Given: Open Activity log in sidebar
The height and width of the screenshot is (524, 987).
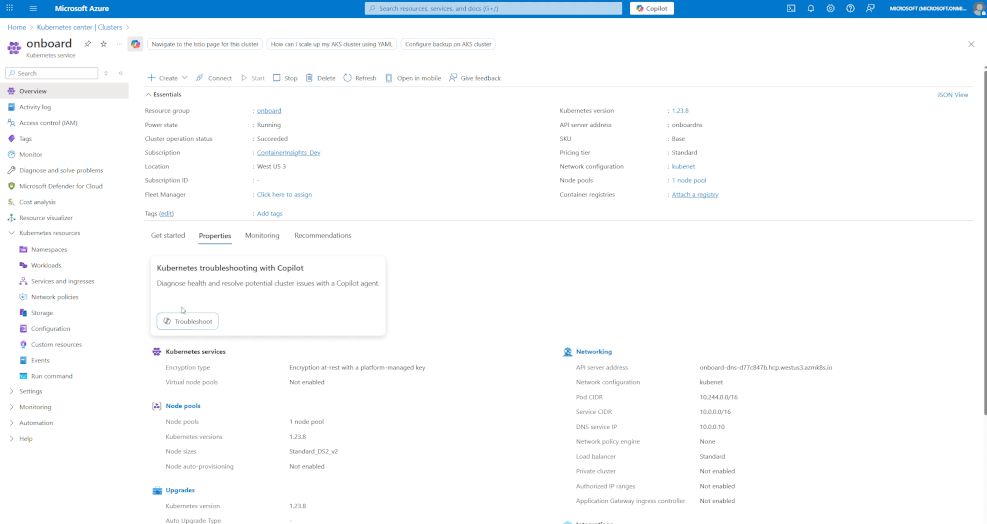Looking at the screenshot, I should (x=35, y=107).
